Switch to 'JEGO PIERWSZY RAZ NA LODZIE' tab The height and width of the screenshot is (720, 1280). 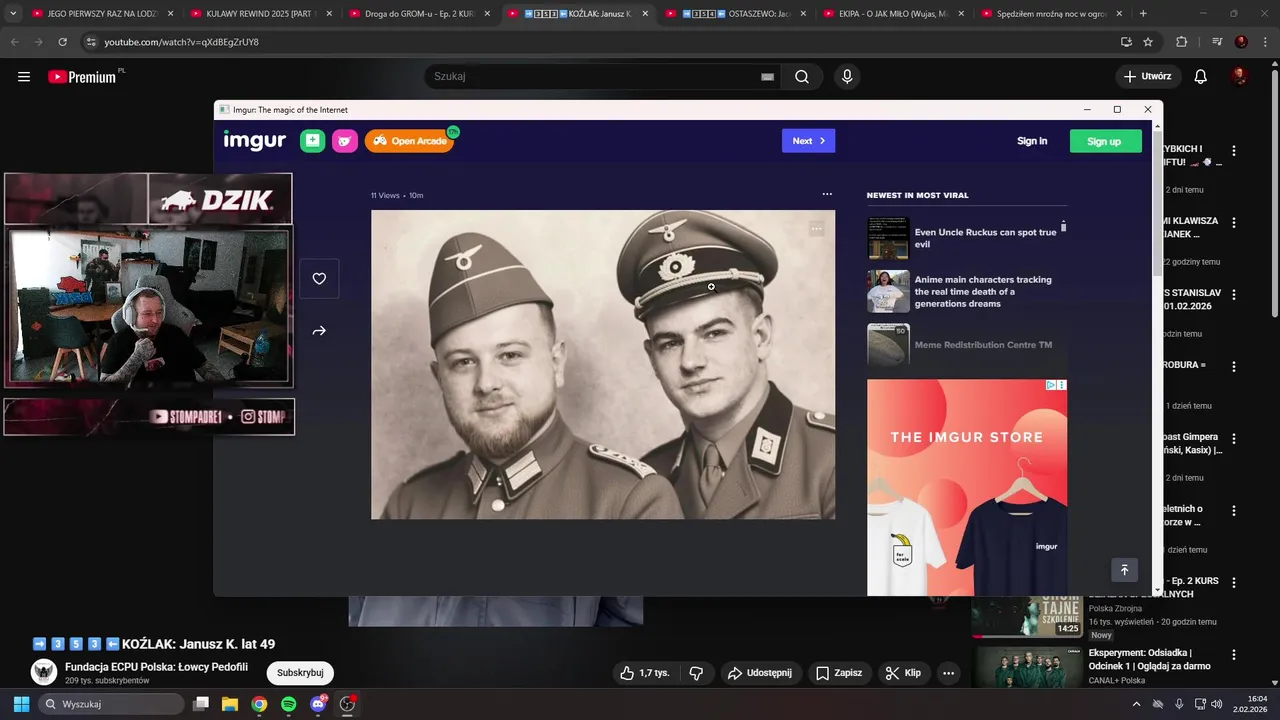(100, 14)
